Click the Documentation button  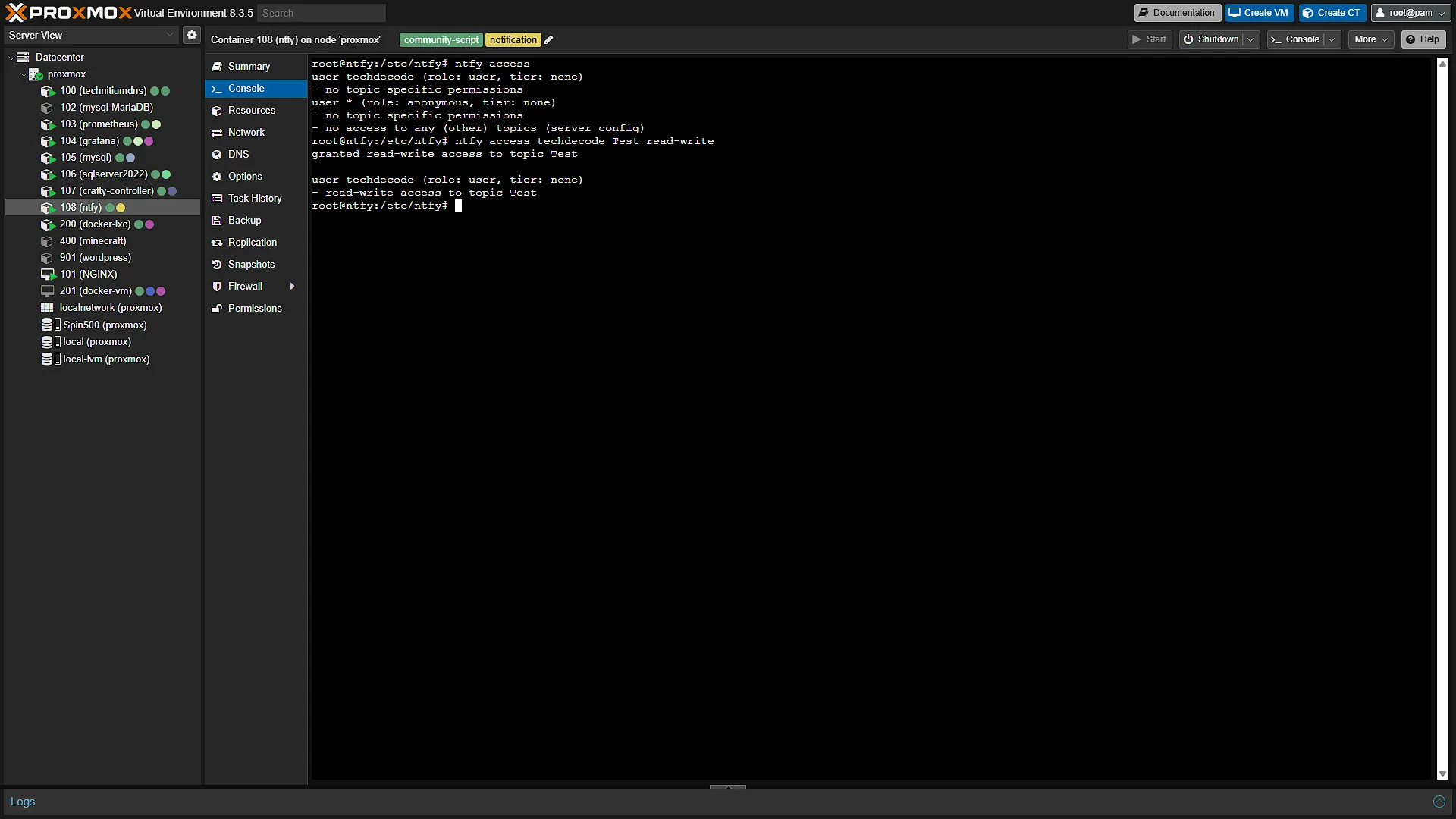[x=1178, y=13]
